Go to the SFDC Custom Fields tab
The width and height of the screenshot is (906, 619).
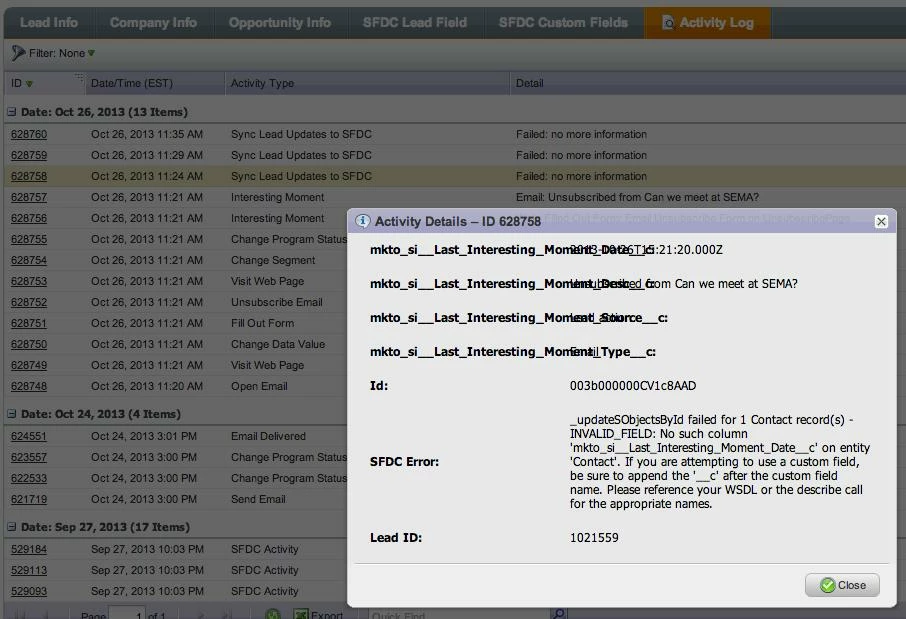[x=563, y=23]
